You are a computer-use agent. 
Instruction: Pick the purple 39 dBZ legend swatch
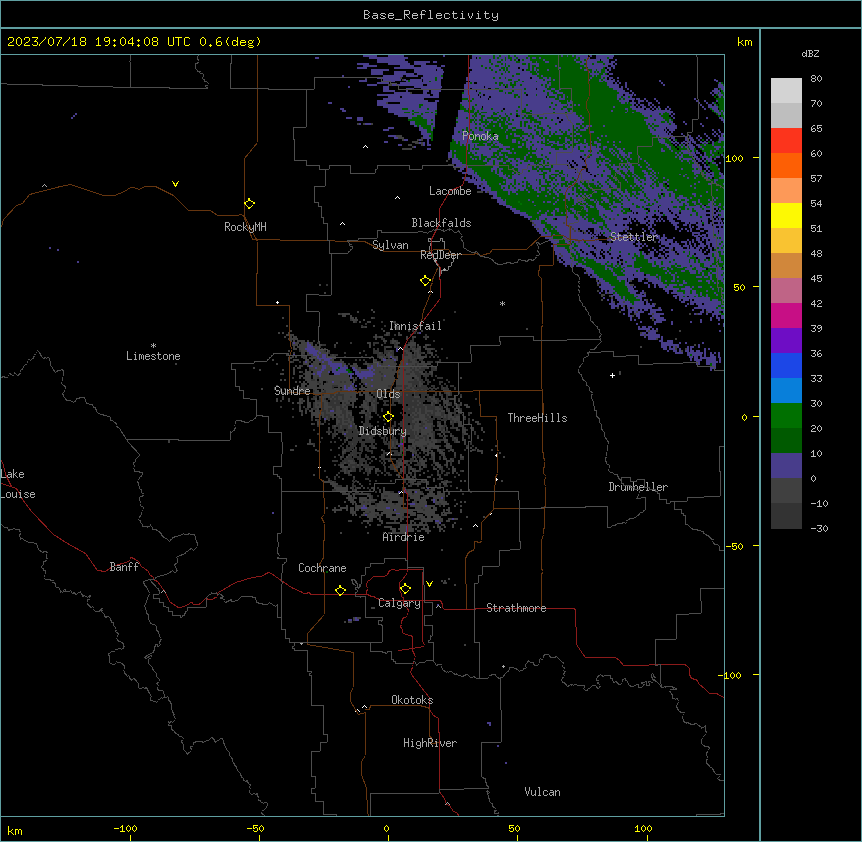[786, 340]
